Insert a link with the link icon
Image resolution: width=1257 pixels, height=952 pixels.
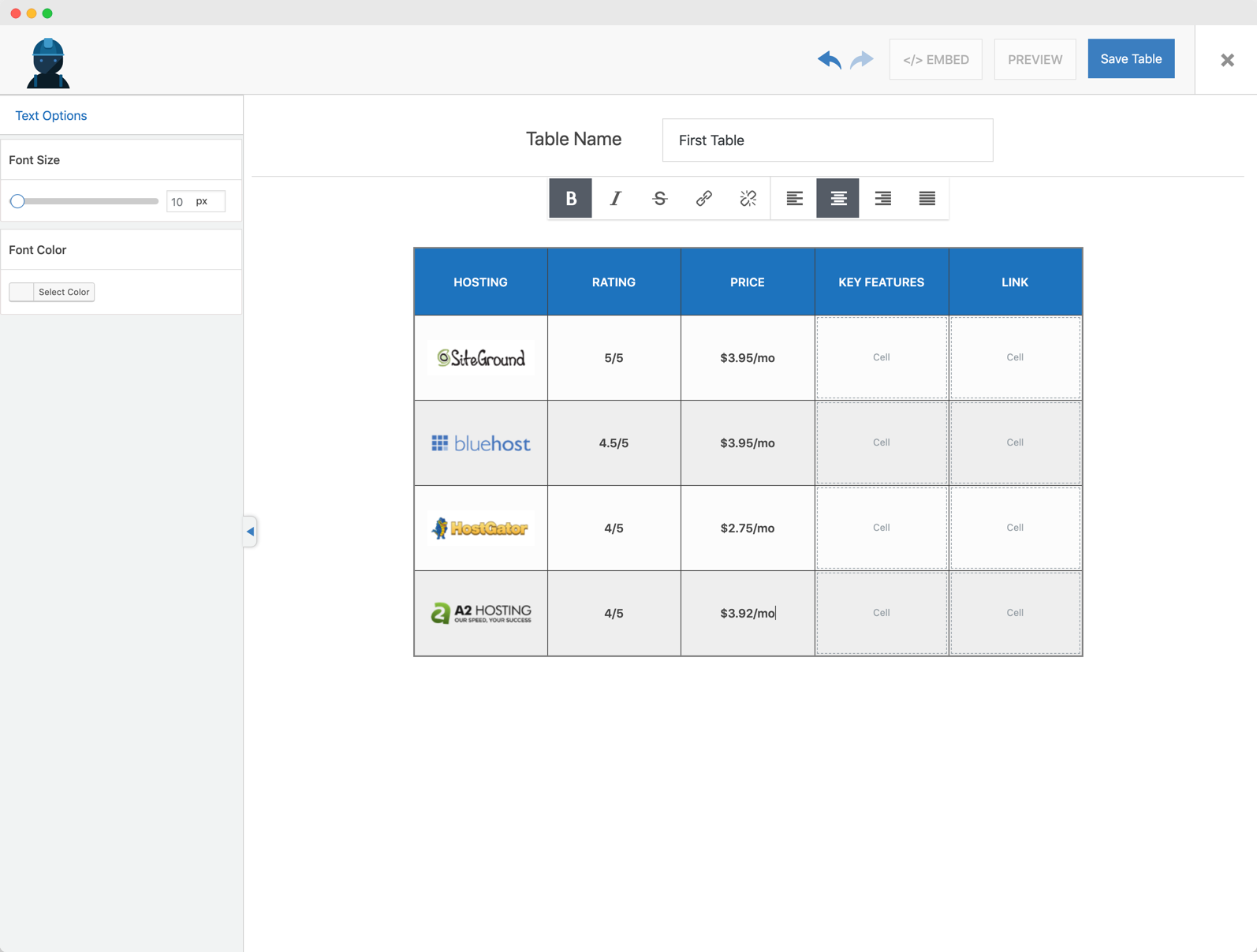click(703, 199)
